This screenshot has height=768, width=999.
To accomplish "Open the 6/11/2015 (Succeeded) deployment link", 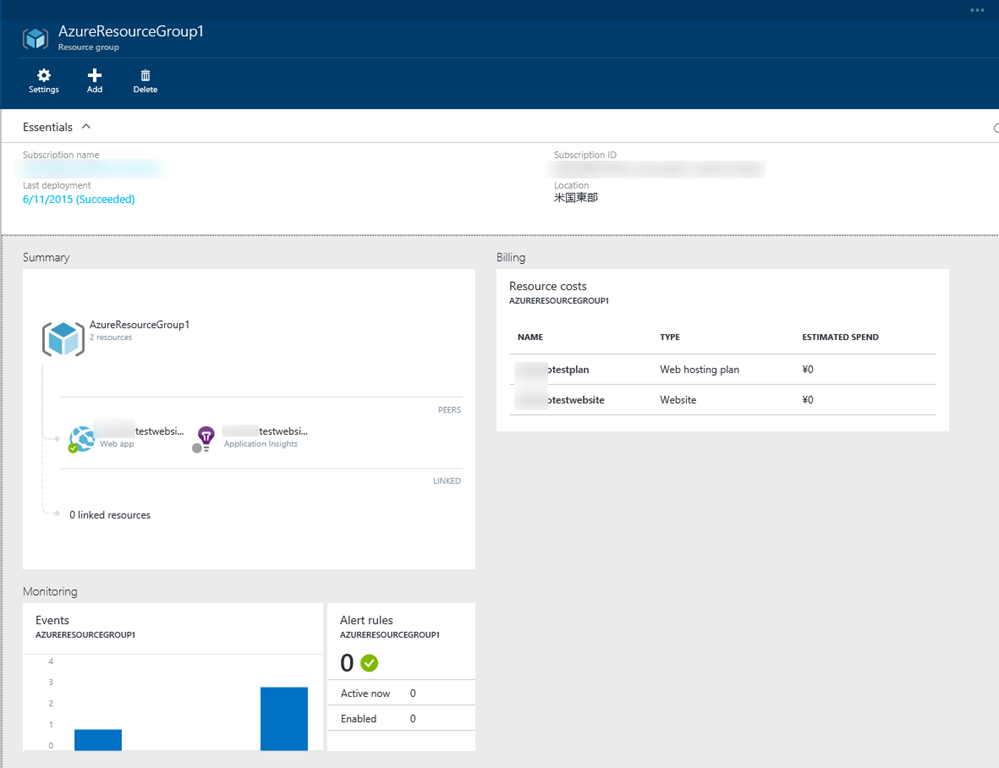I will click(79, 199).
